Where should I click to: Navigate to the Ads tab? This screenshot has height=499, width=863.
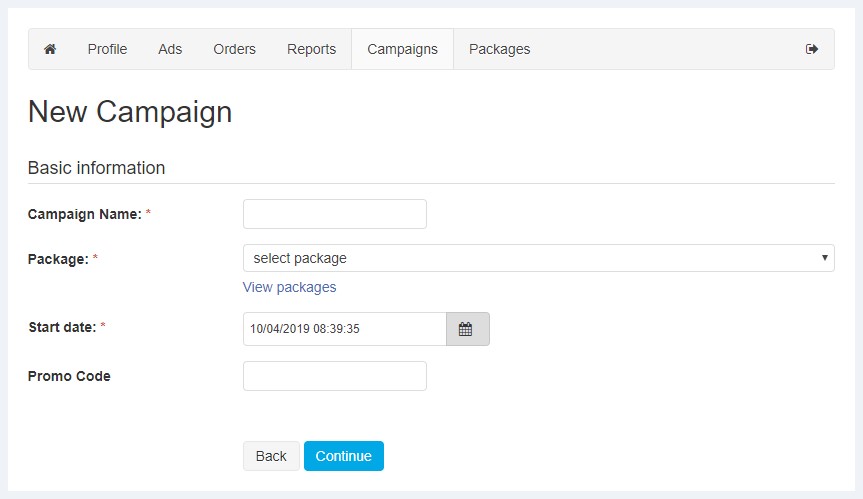(x=170, y=49)
